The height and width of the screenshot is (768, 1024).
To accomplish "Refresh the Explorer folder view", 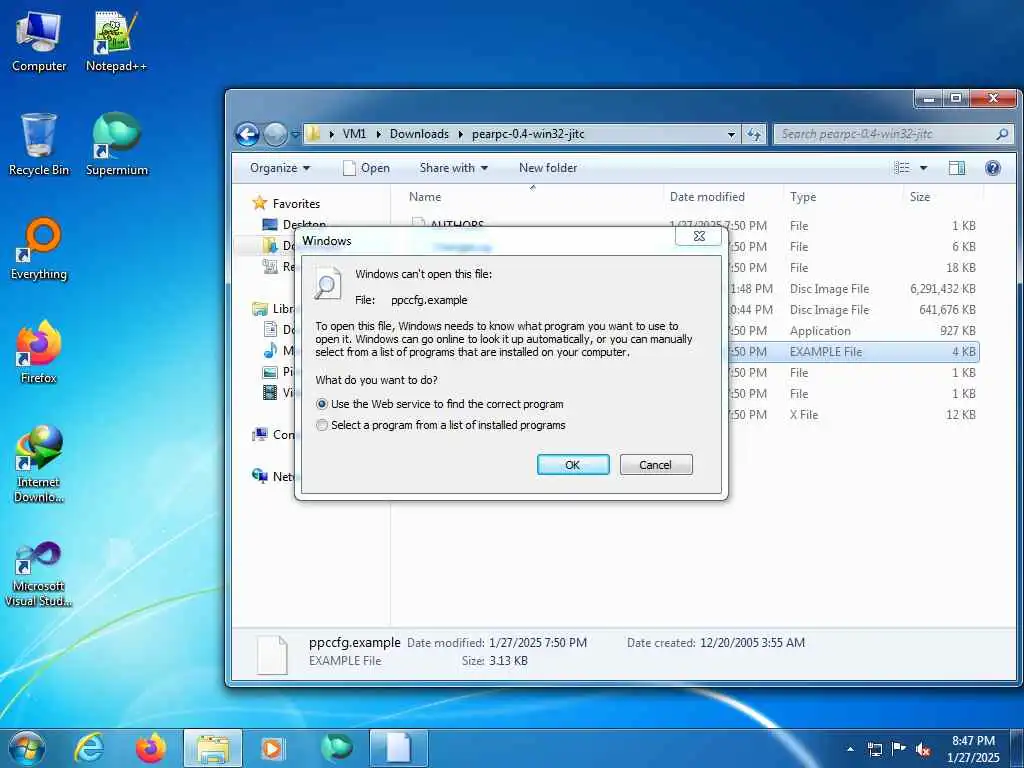I will pos(754,135).
